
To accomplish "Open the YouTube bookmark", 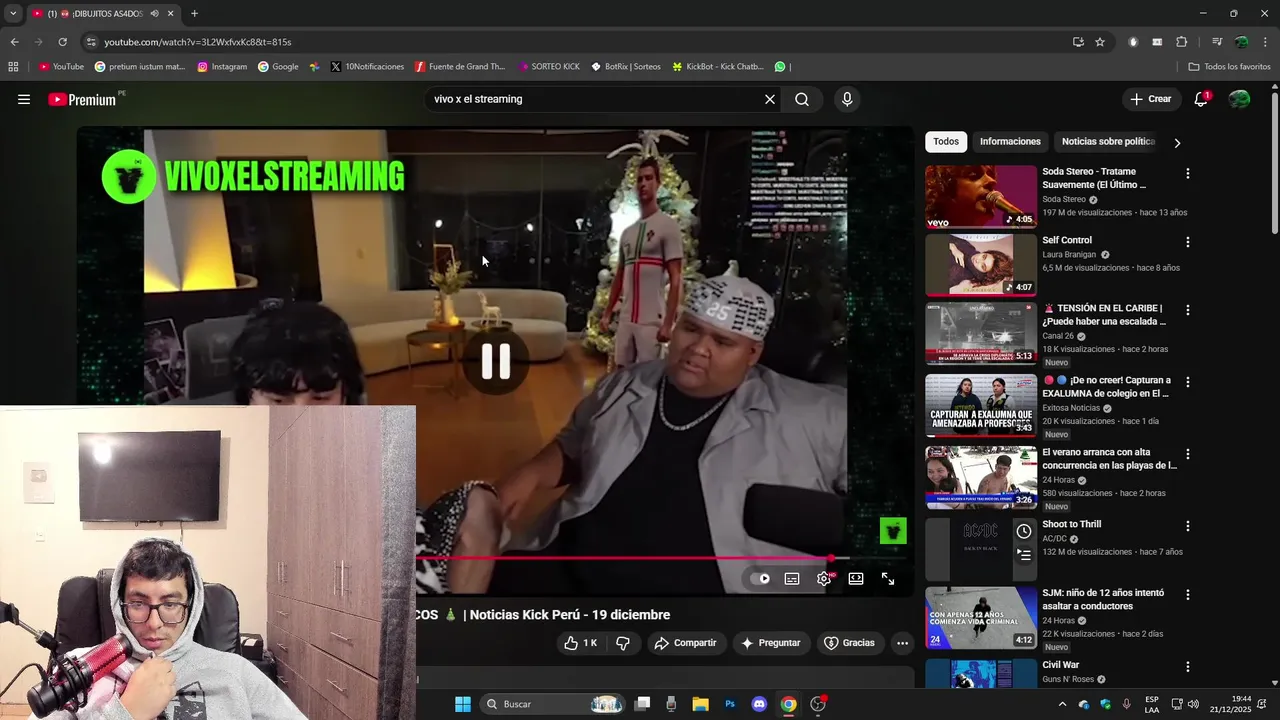I will pos(61,67).
